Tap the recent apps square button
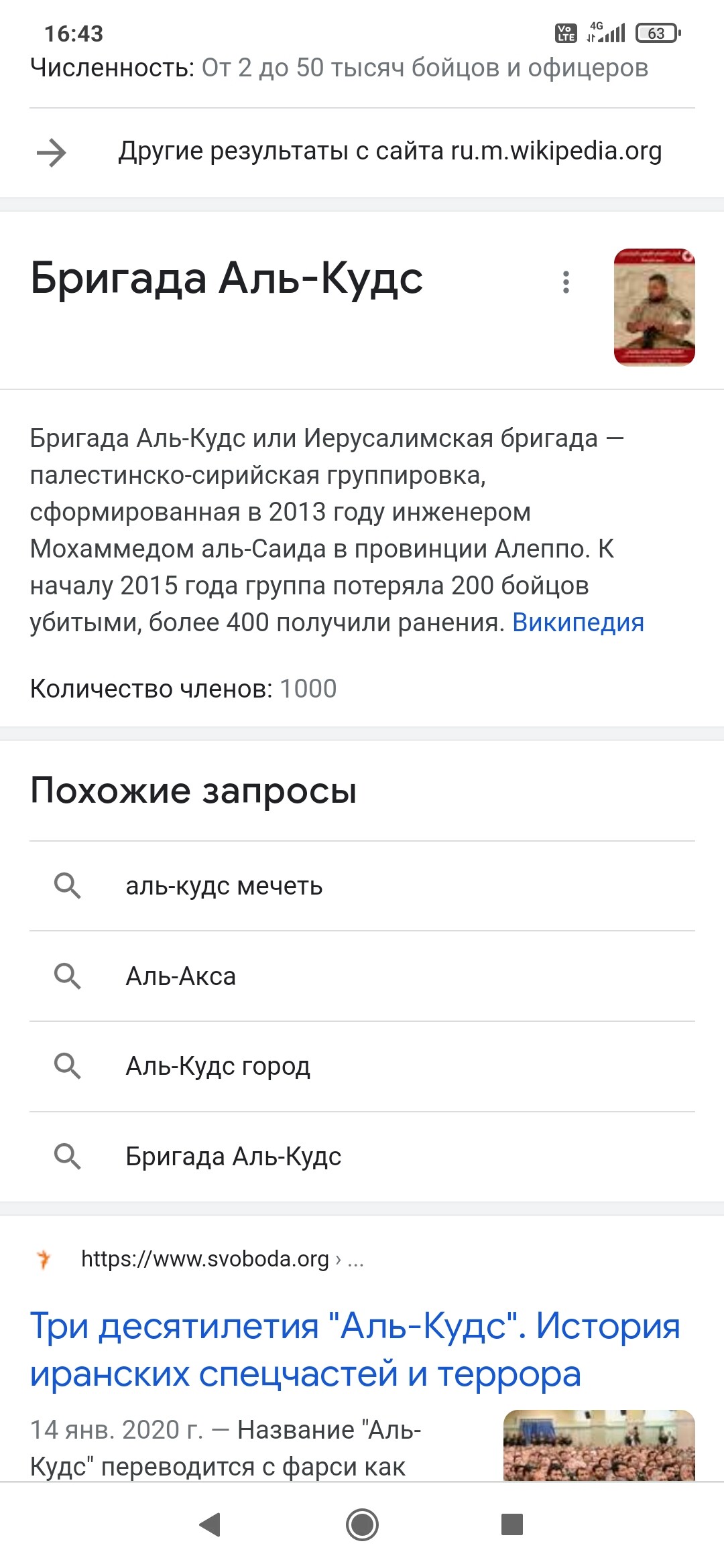The width and height of the screenshot is (724, 1568). tap(512, 1524)
